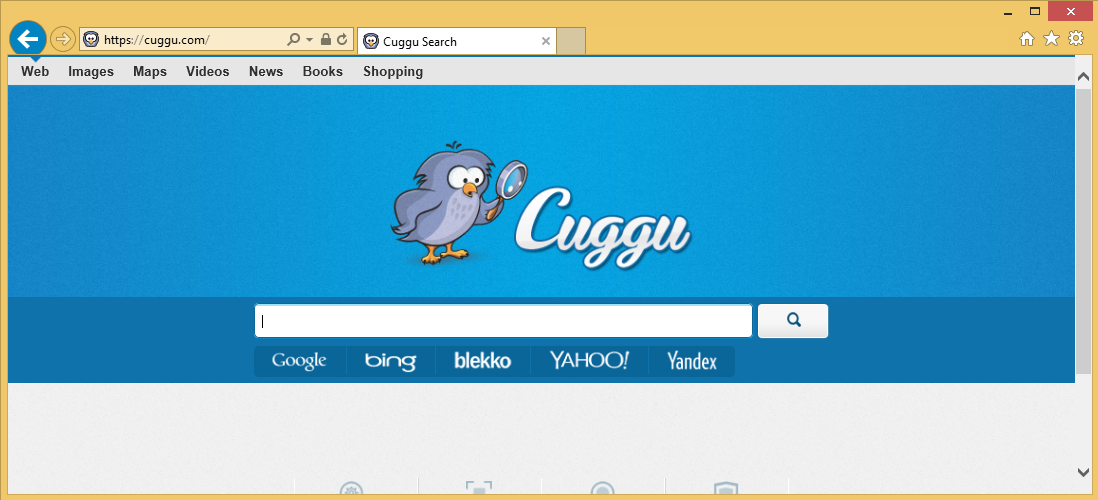Choose Yandex as search engine

(x=692, y=361)
